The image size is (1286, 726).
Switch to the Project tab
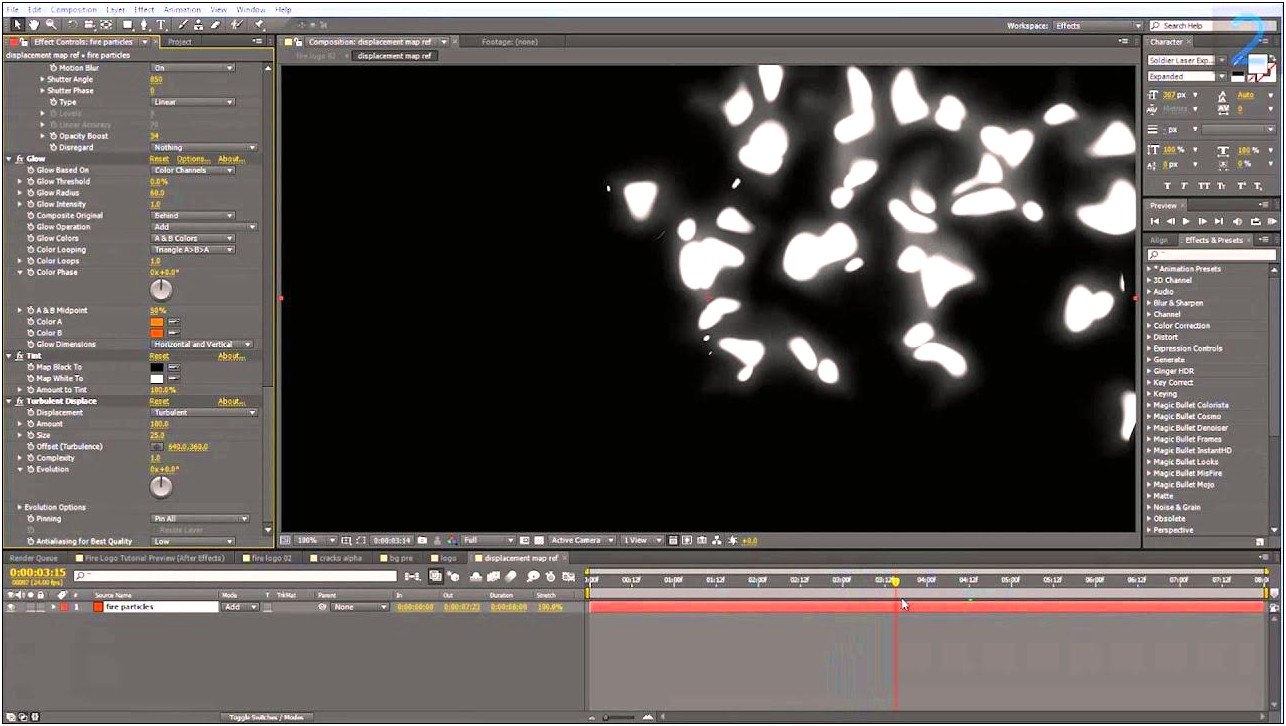pos(180,42)
